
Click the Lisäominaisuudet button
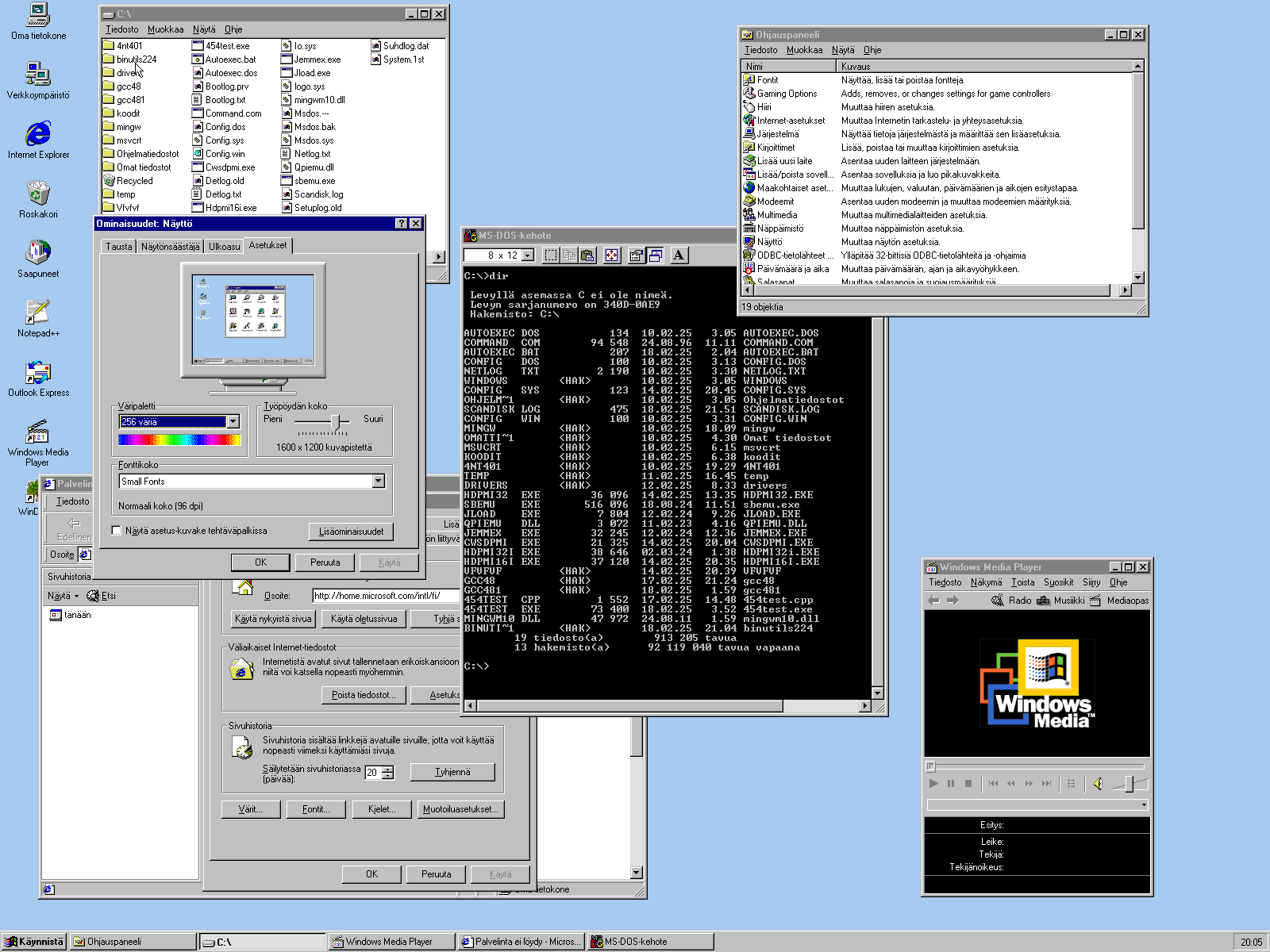pyautogui.click(x=351, y=532)
